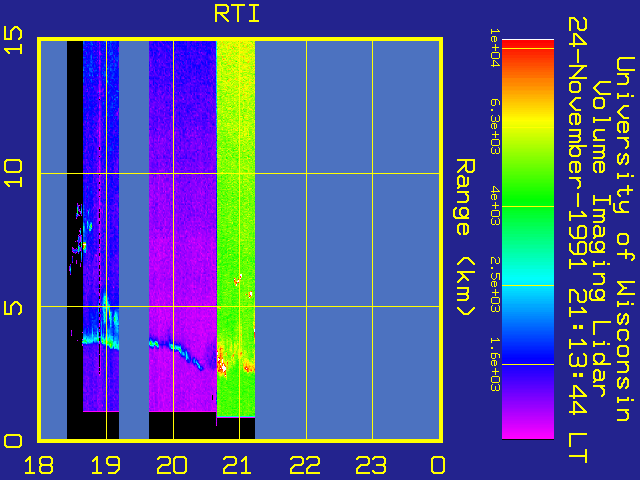
Task: Click the colorbar label 6.3e+03
Action: click(x=494, y=127)
